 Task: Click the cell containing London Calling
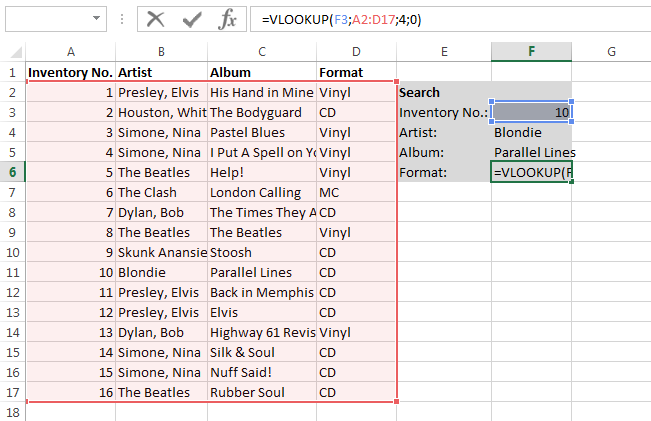click(261, 192)
